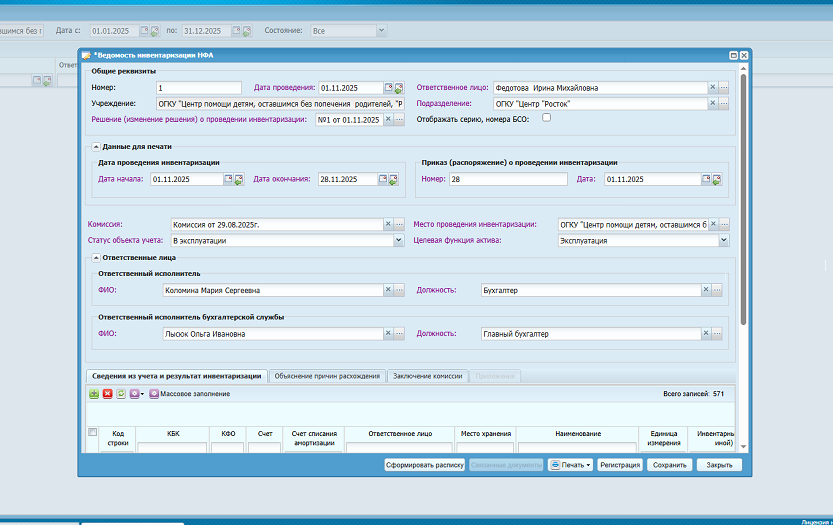This screenshot has height=525, width=833.
Task: Clear the Ответственное лицо field with X icon
Action: click(713, 88)
